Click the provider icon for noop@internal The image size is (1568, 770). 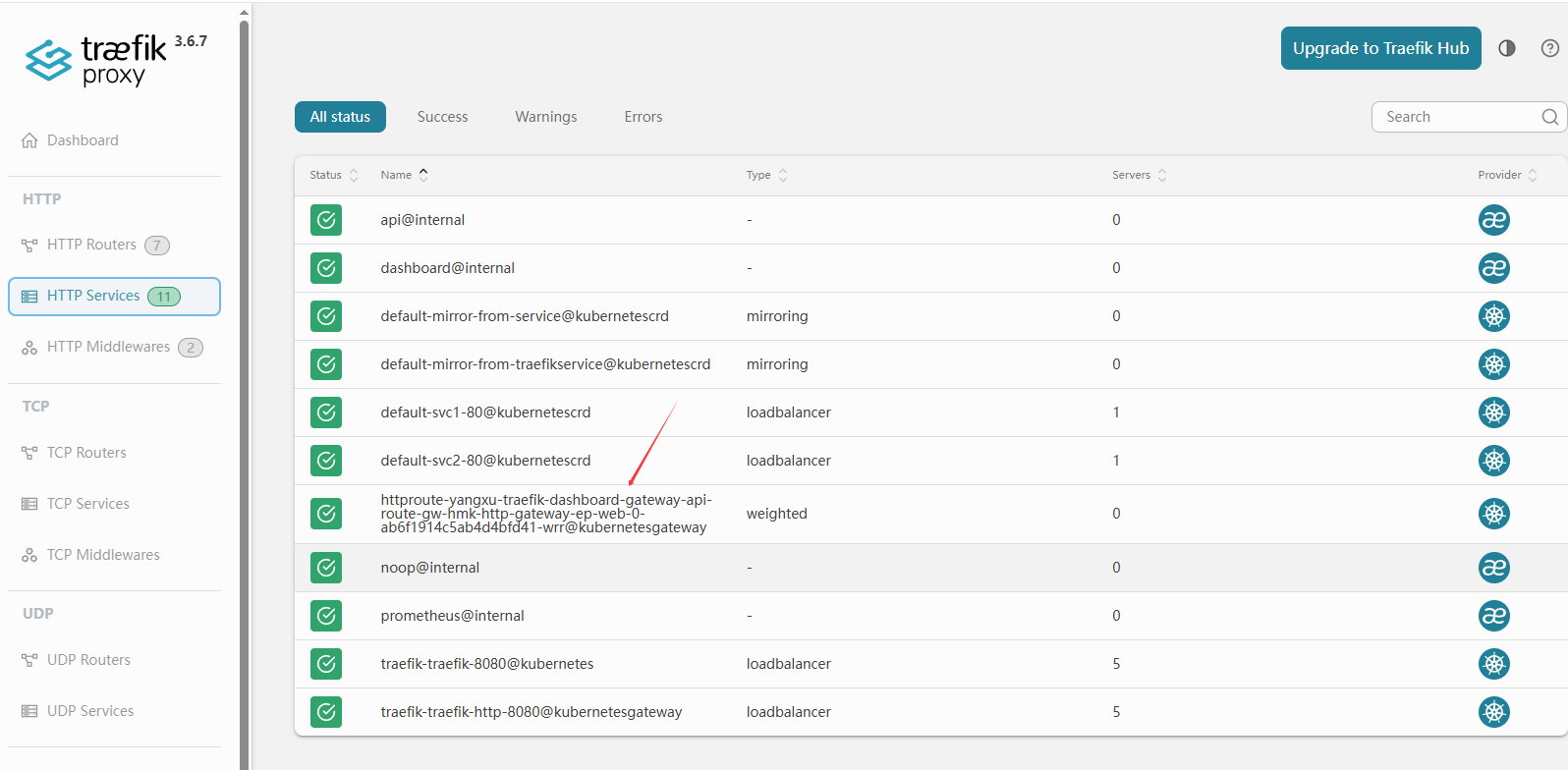pos(1494,568)
